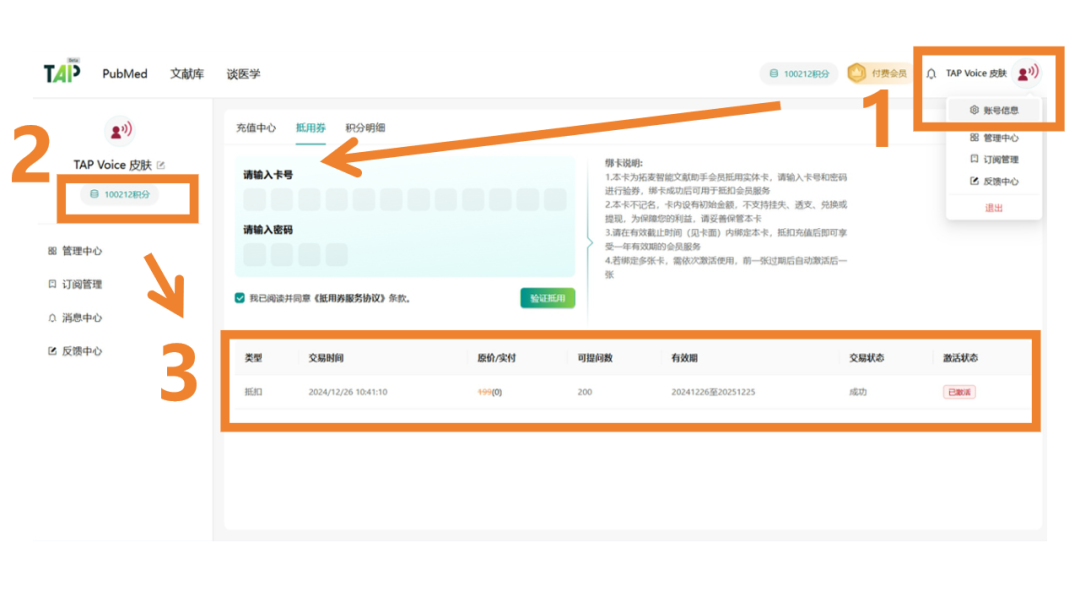Click edit icon next to TAP Voice 皮肤
The image size is (1080, 608).
(x=161, y=165)
